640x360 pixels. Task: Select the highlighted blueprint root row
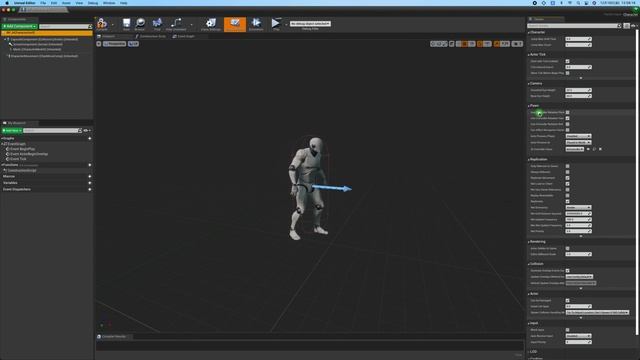(47, 33)
